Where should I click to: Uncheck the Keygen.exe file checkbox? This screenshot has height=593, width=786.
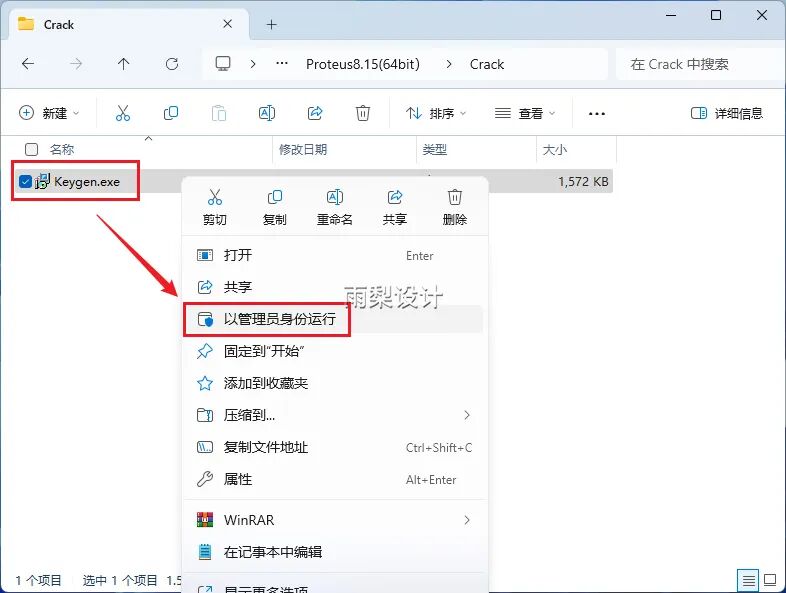(x=26, y=181)
